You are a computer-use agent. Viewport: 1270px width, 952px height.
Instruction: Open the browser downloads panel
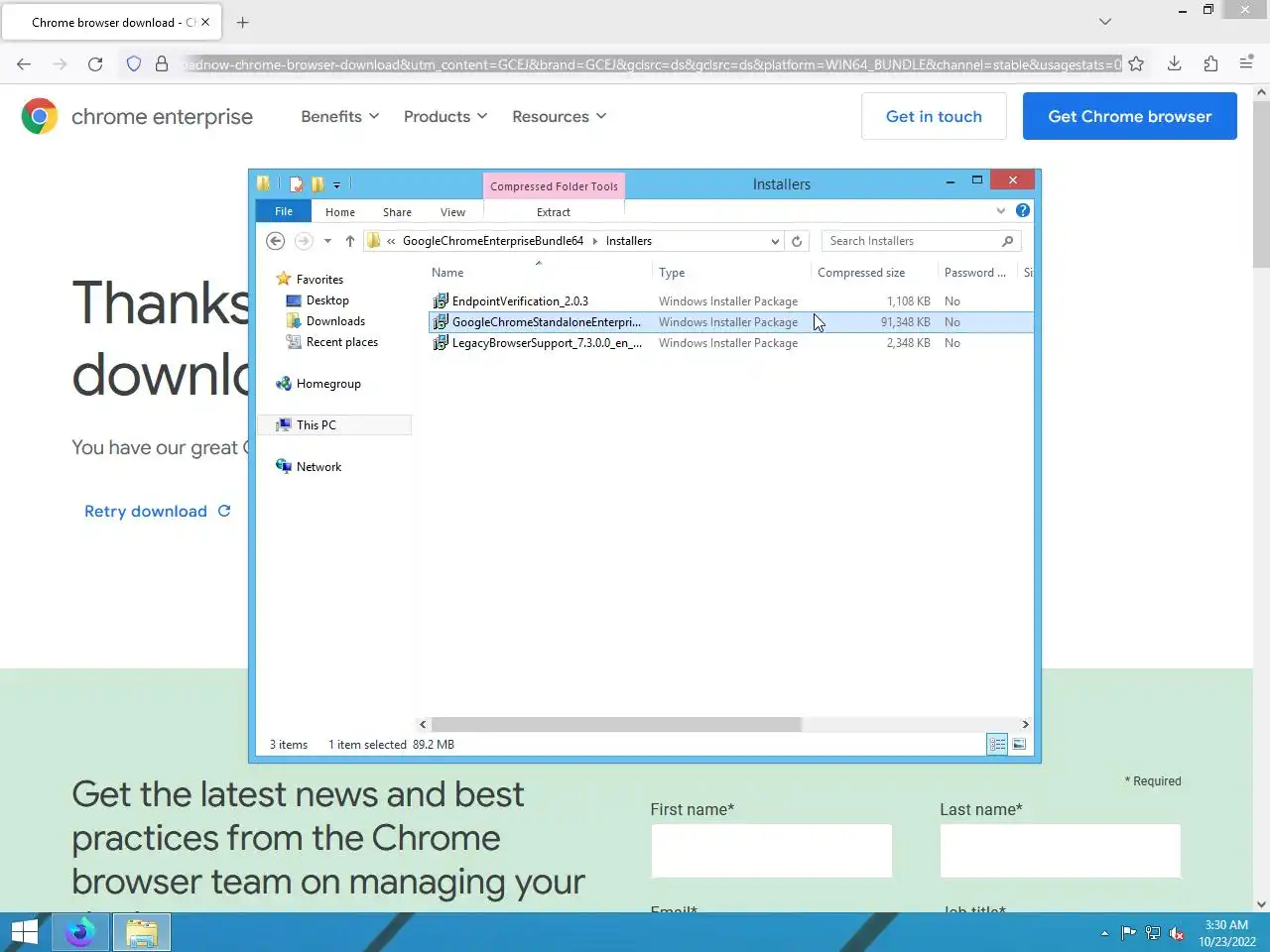coord(1174,63)
